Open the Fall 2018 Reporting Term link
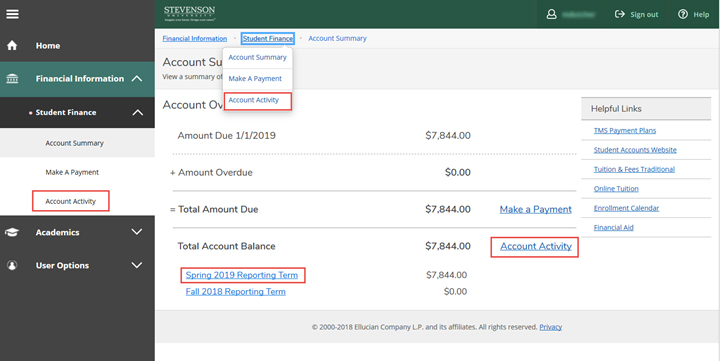This screenshot has height=361, width=720. (236, 292)
